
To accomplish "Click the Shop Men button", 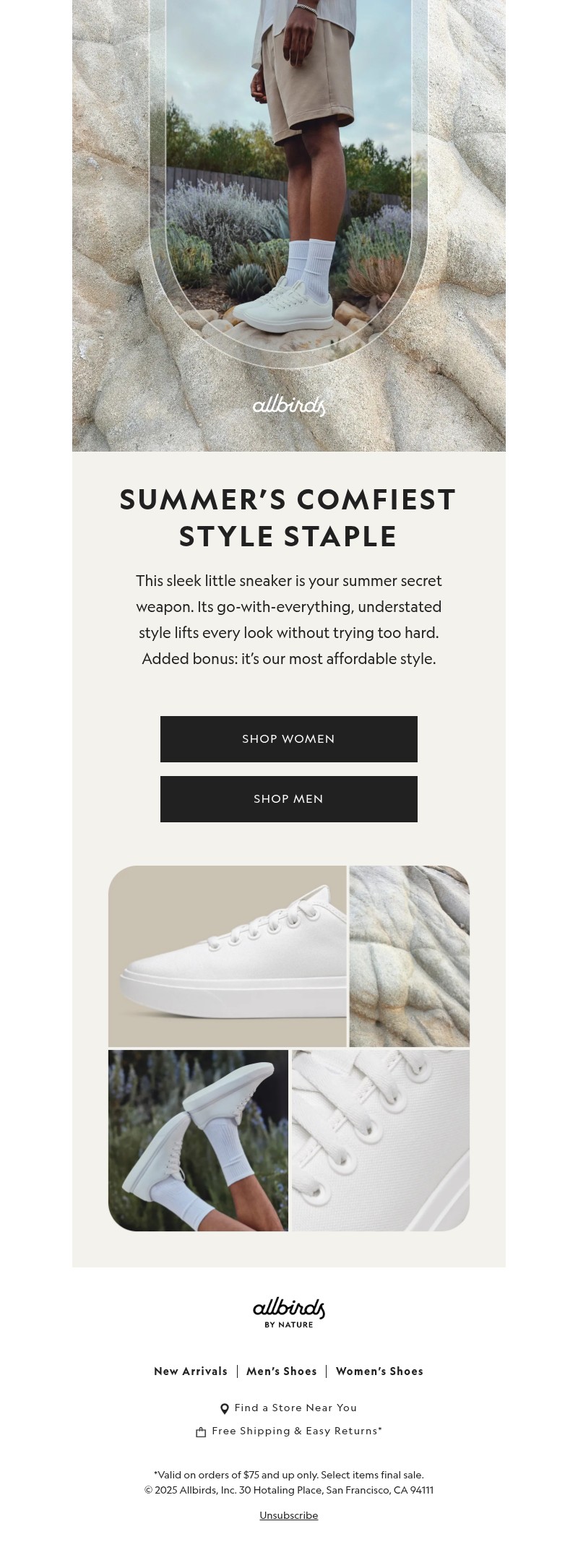I will coord(289,798).
